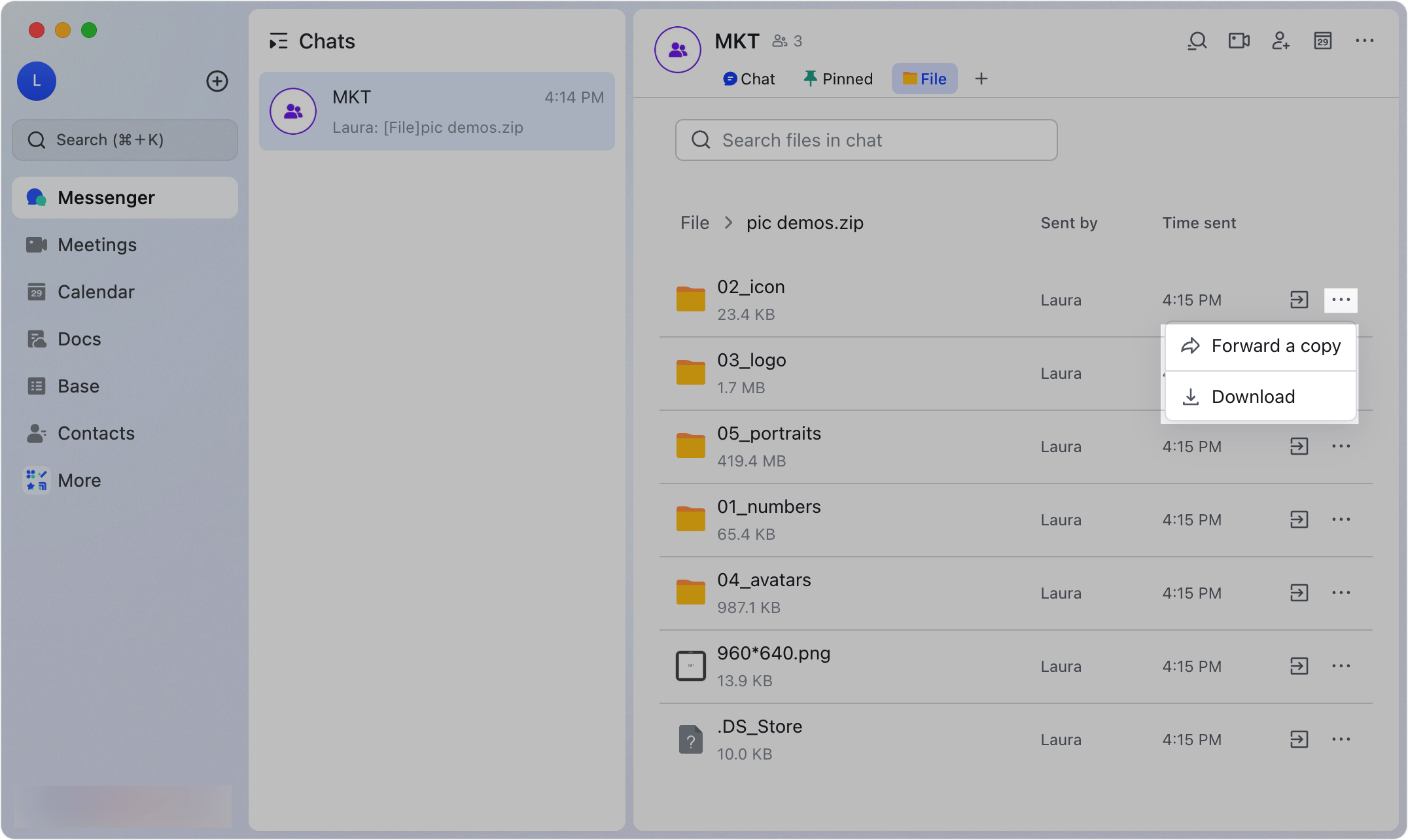Start a video call in MKT chat
The width and height of the screenshot is (1408, 840).
click(1239, 41)
